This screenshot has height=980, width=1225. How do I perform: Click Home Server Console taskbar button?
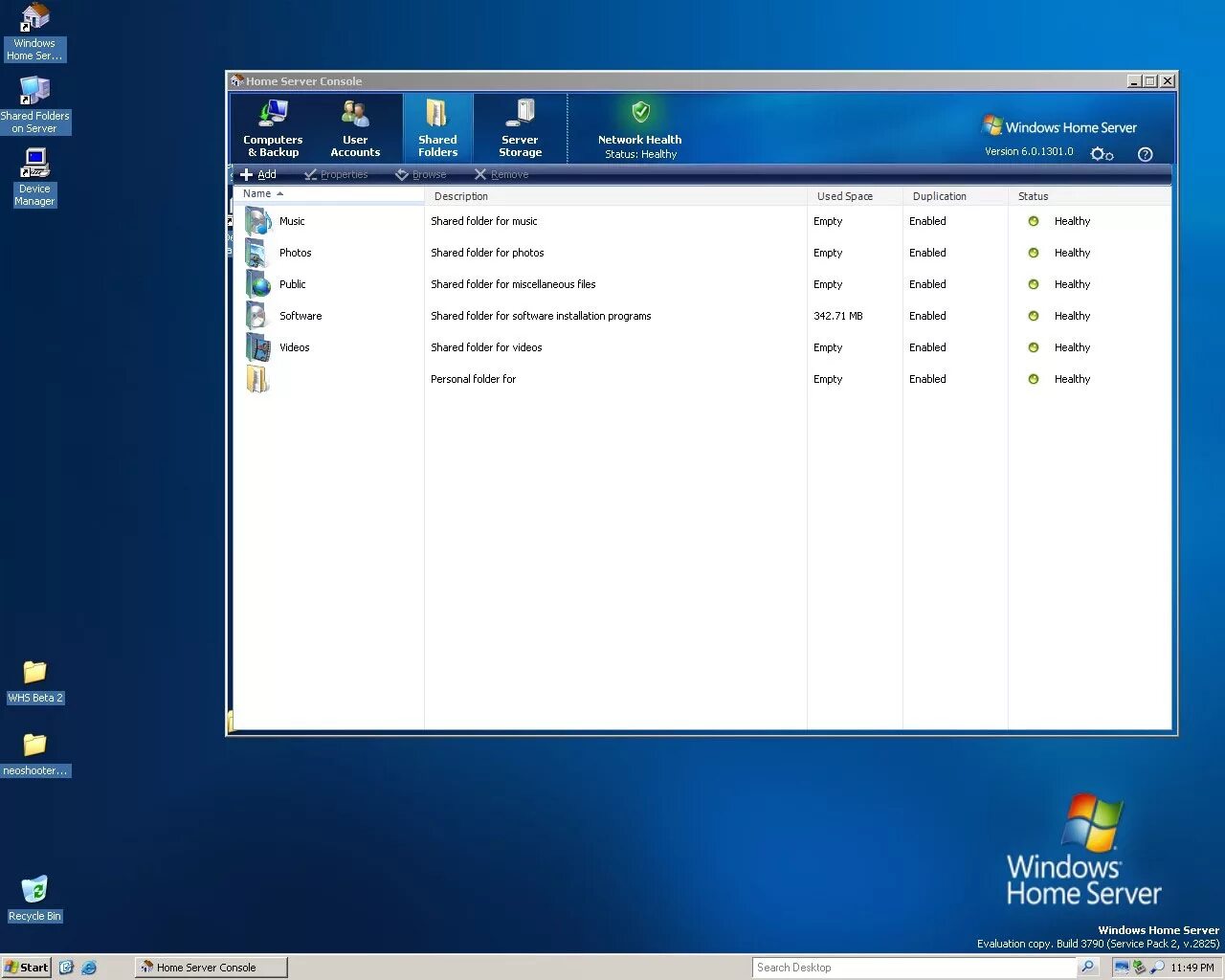(x=211, y=968)
